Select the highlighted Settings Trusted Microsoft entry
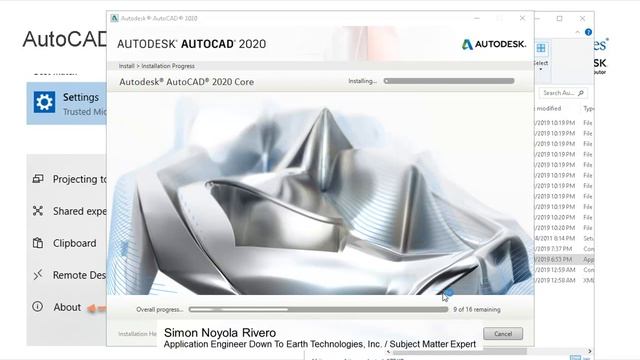Viewport: 640px width, 360px height. click(x=67, y=103)
